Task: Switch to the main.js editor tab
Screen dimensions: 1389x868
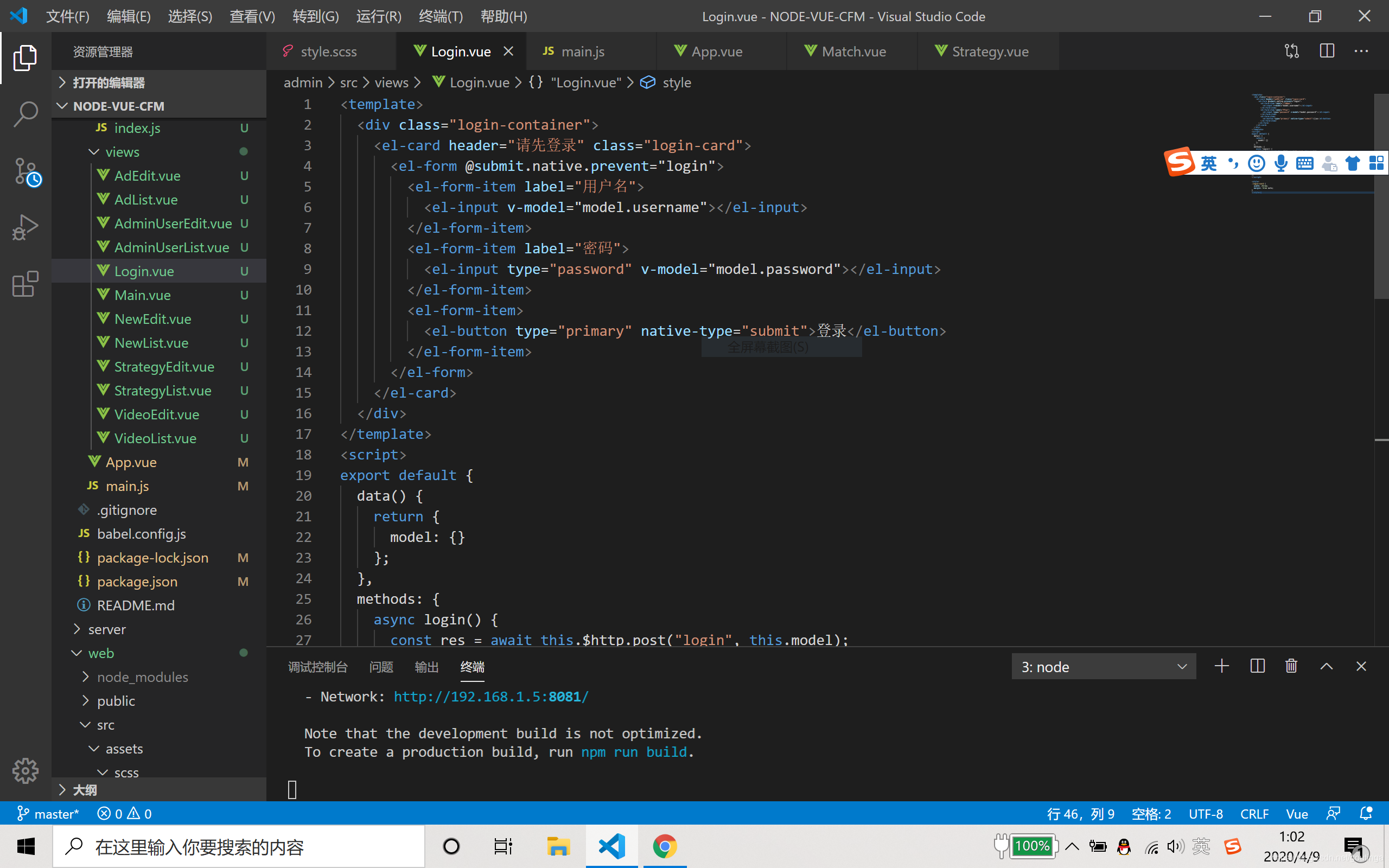Action: click(x=591, y=52)
